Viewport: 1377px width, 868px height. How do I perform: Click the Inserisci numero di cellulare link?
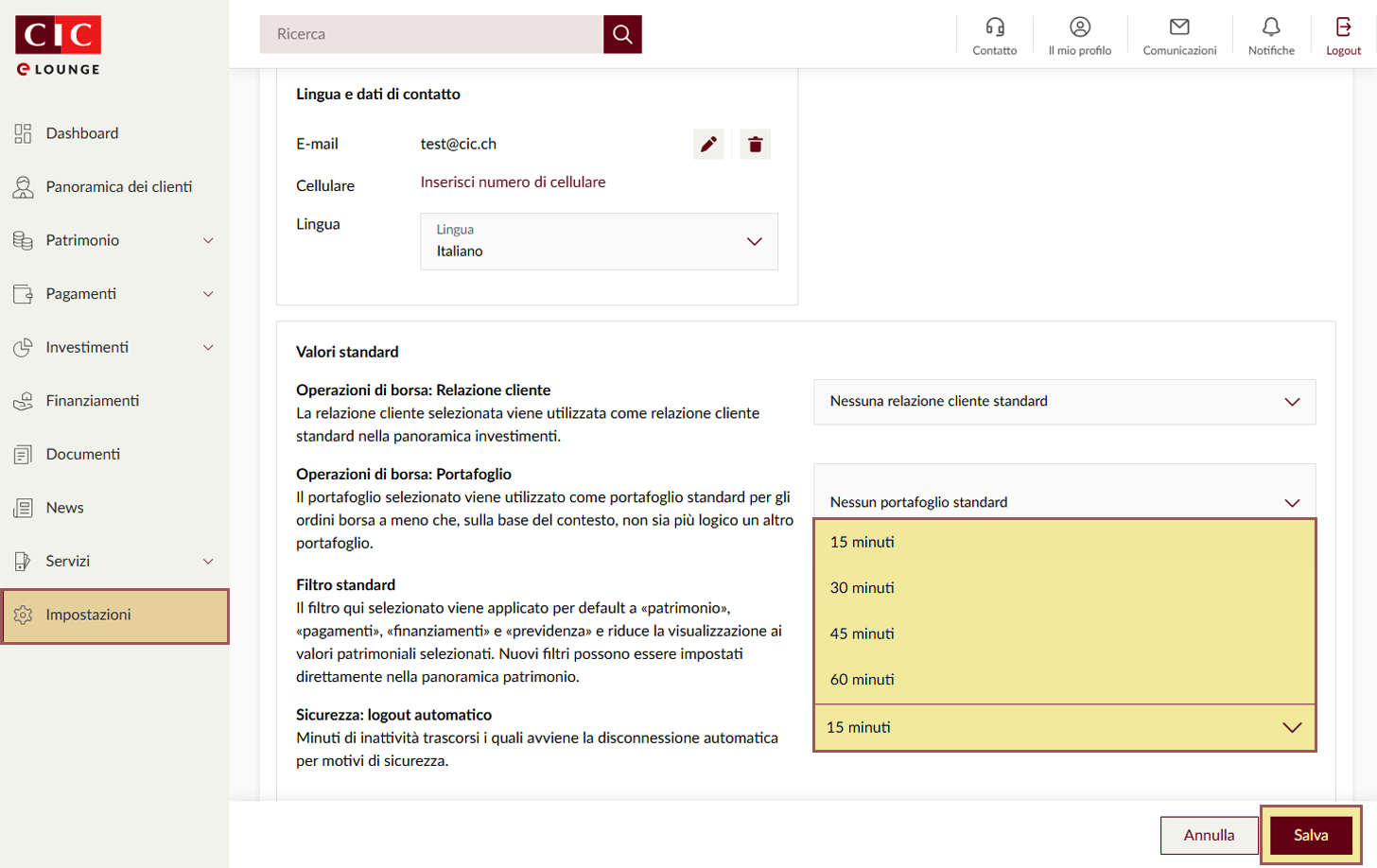(513, 182)
